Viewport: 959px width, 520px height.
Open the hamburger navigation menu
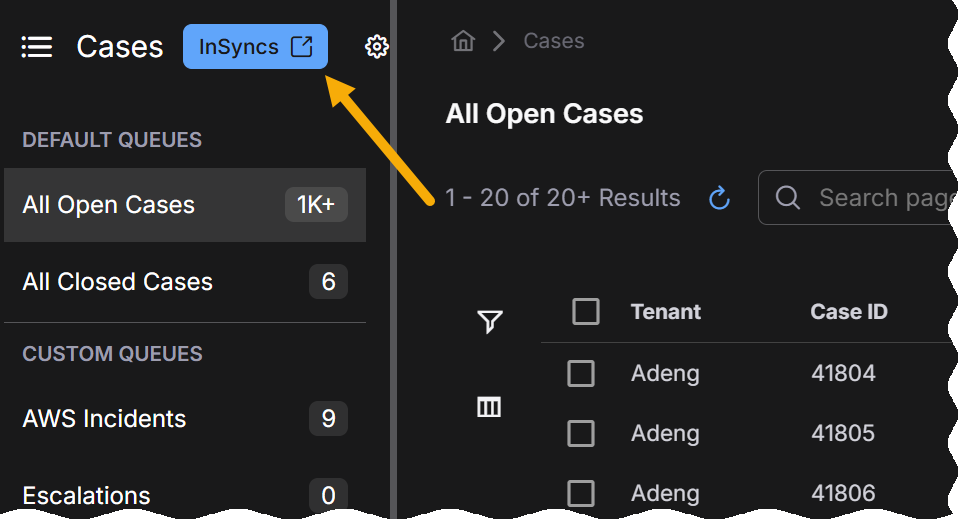(37, 47)
